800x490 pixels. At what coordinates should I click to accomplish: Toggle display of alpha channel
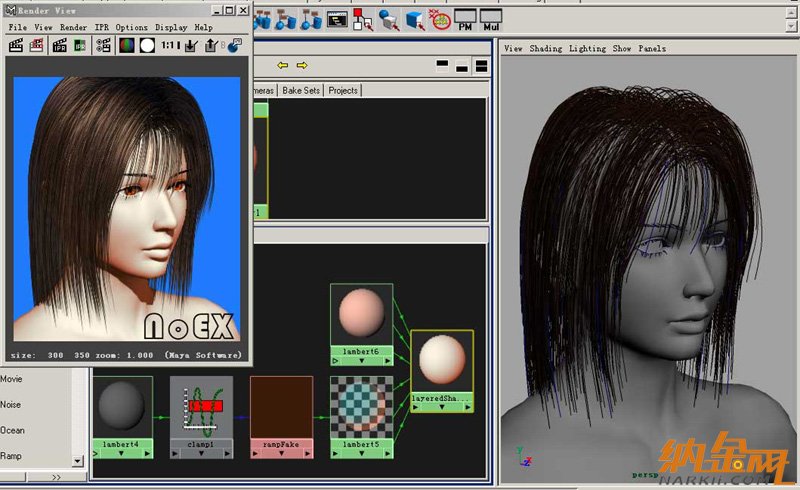pyautogui.click(x=147, y=45)
